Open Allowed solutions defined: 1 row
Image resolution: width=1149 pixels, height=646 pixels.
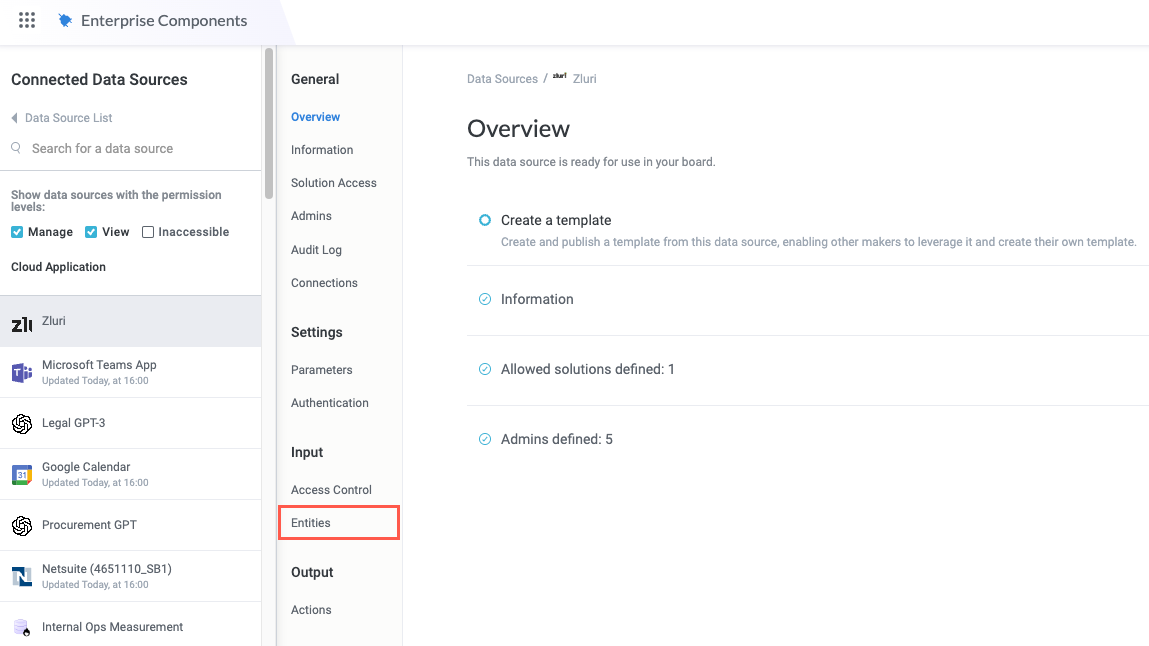587,369
